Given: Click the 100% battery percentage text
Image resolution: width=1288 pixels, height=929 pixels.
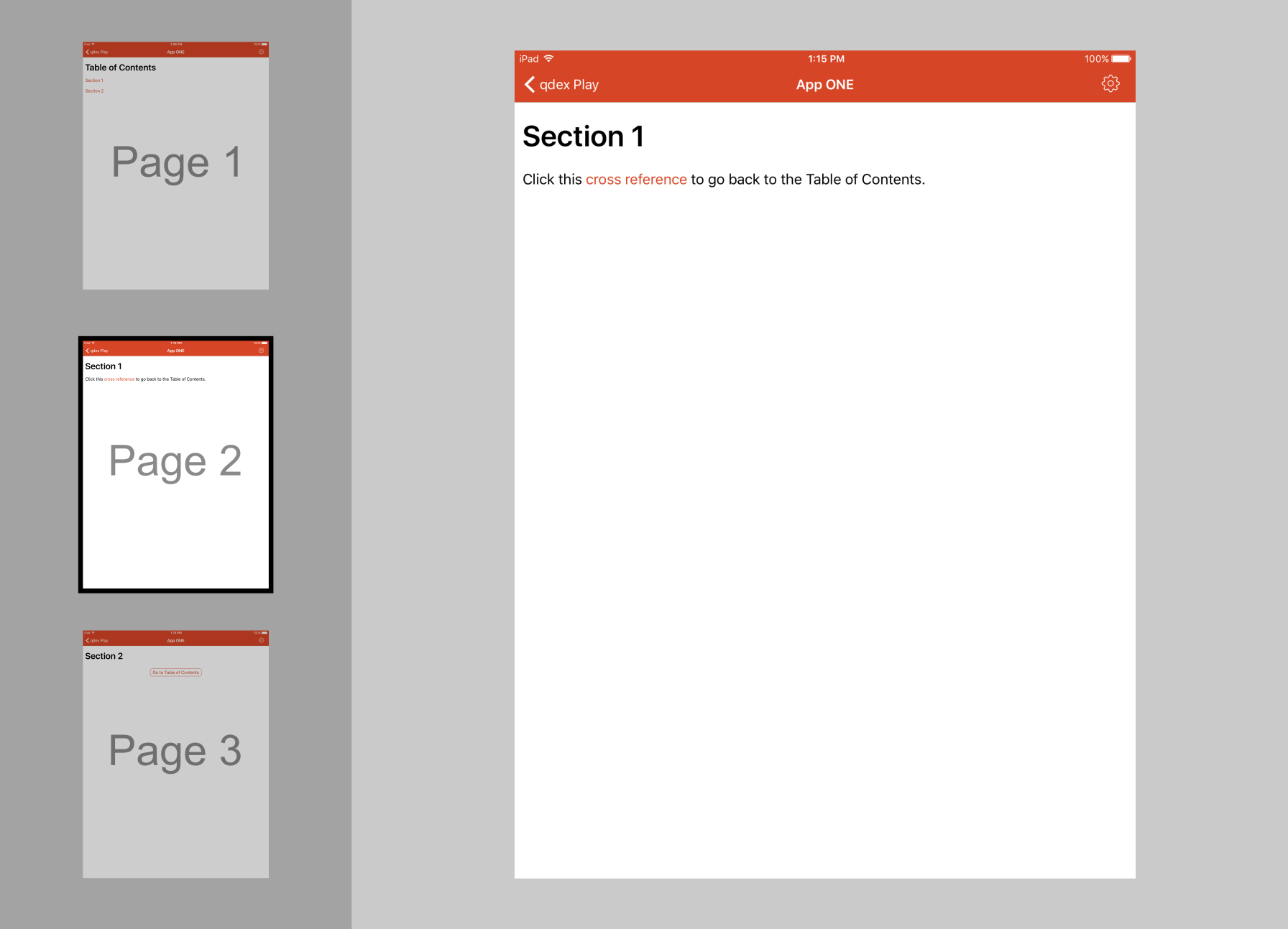Looking at the screenshot, I should pyautogui.click(x=1096, y=59).
